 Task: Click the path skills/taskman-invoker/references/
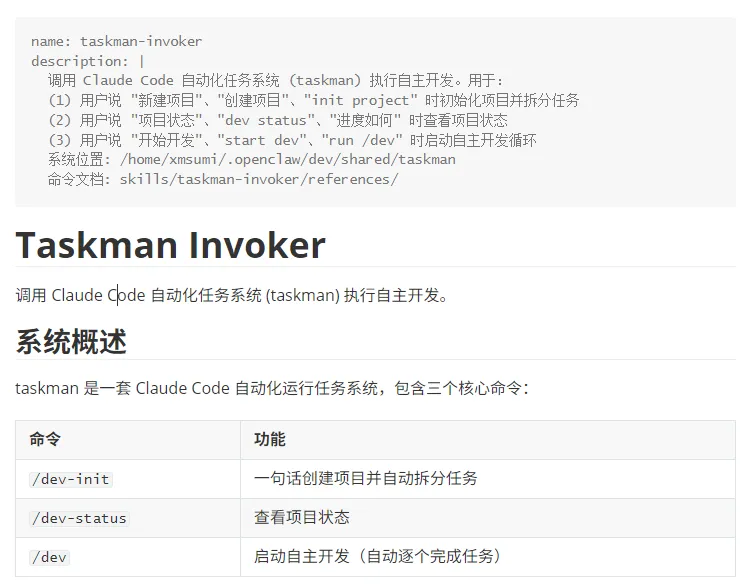click(x=259, y=179)
